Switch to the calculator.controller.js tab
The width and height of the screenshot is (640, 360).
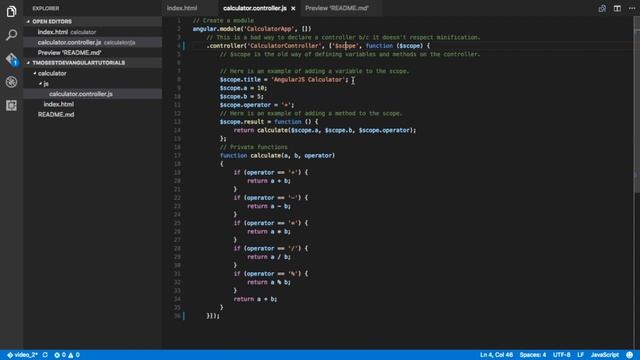[x=255, y=8]
